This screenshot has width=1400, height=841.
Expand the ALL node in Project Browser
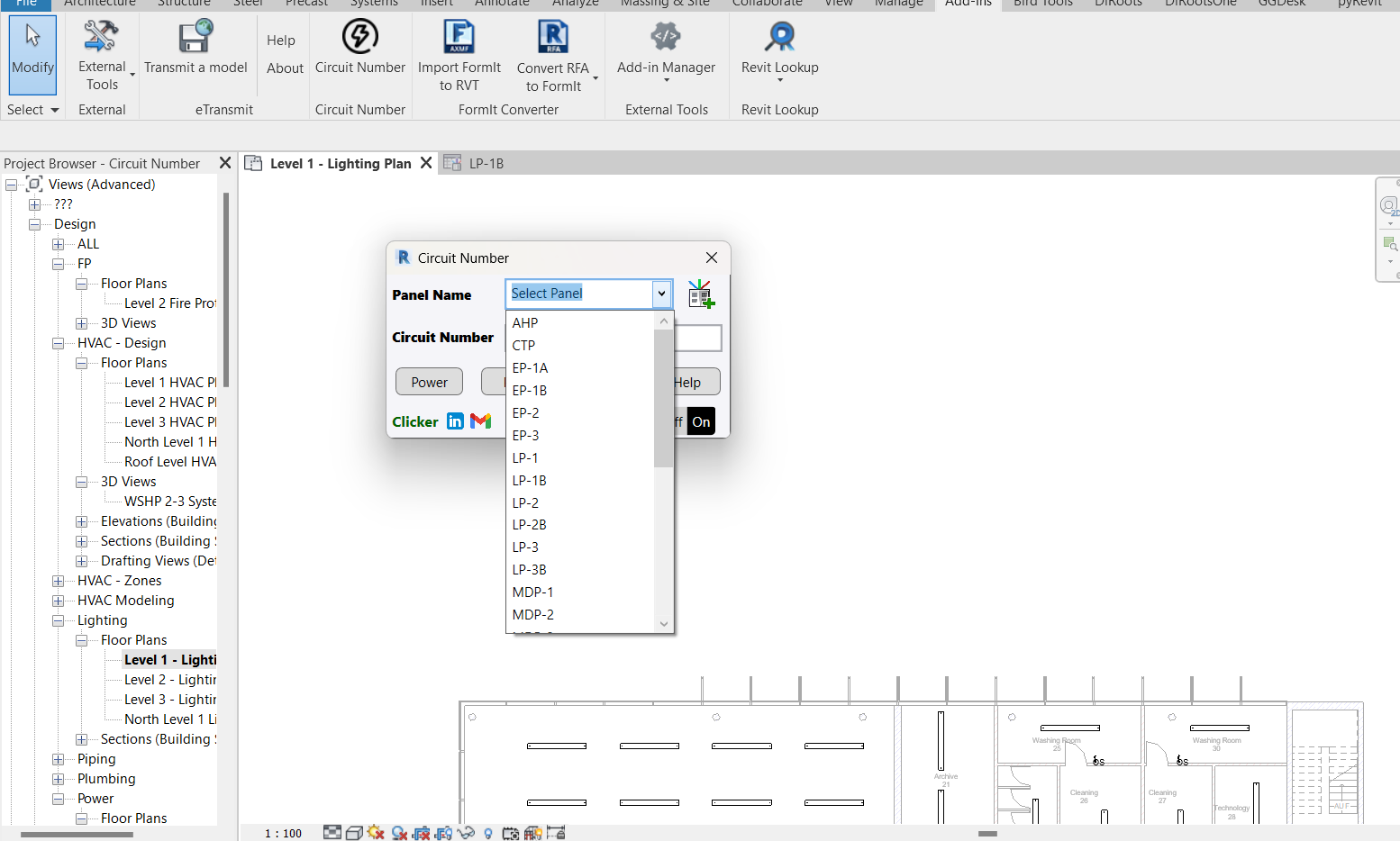pos(59,244)
